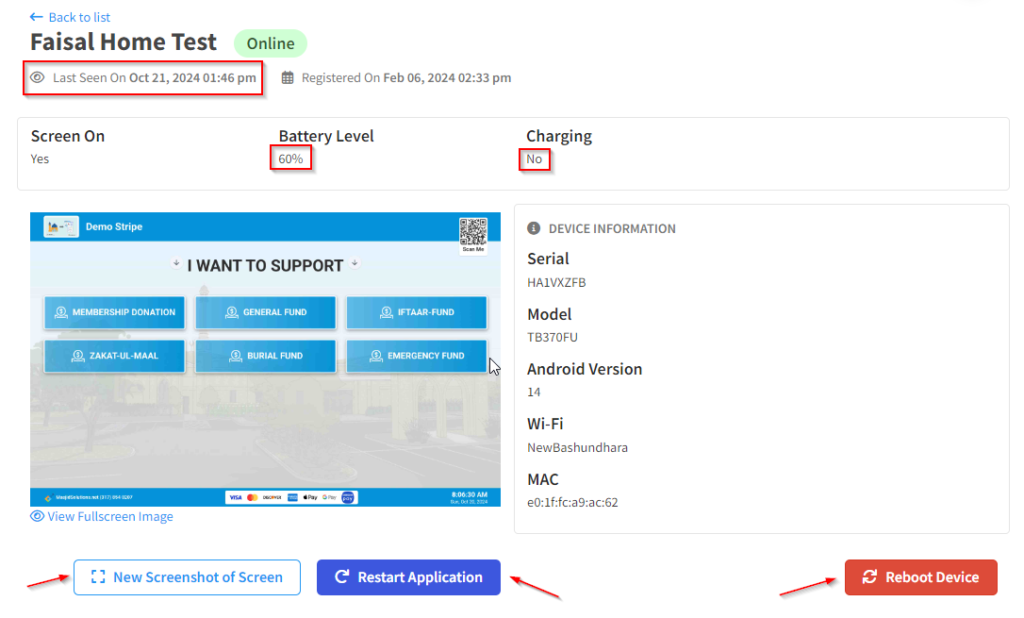The height and width of the screenshot is (618, 1024).
Task: Take a New Screenshot of Screen
Action: [187, 577]
